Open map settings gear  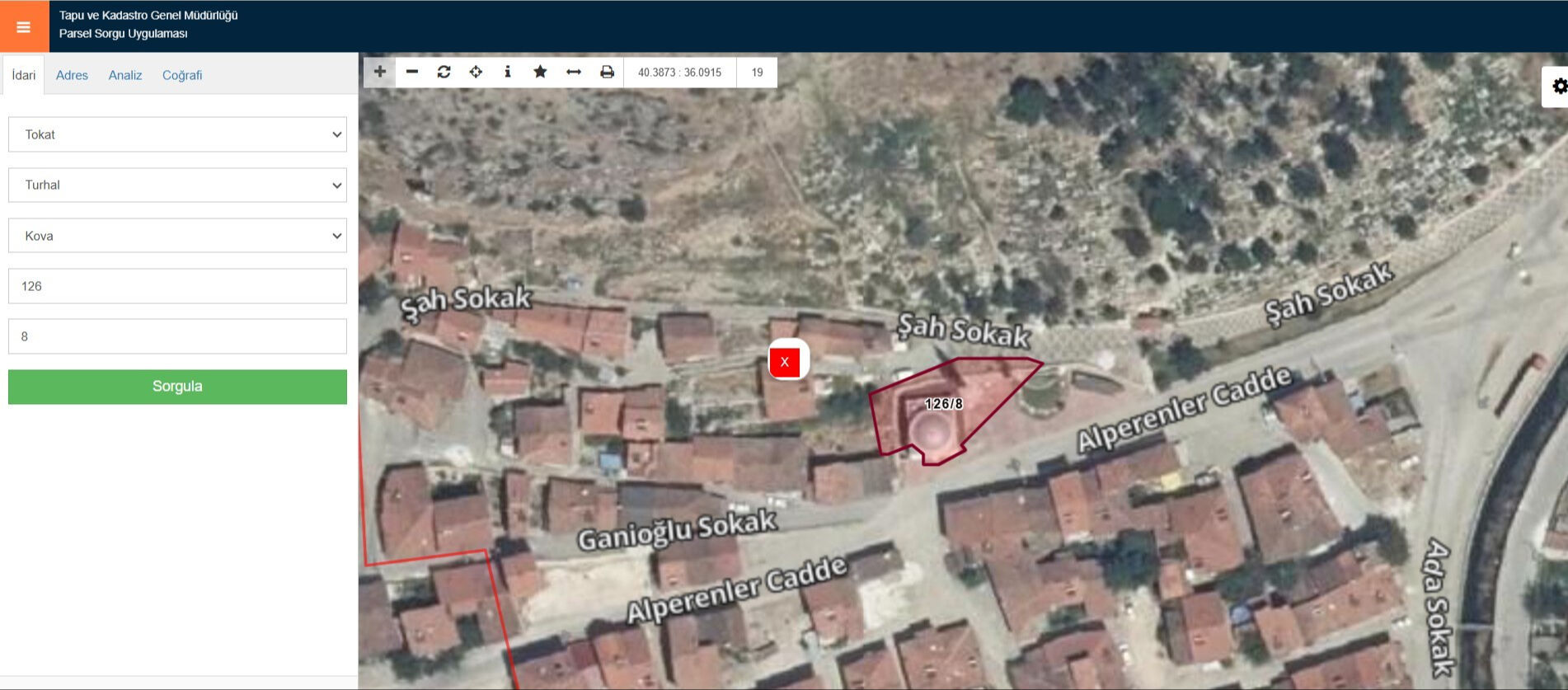(x=1557, y=87)
